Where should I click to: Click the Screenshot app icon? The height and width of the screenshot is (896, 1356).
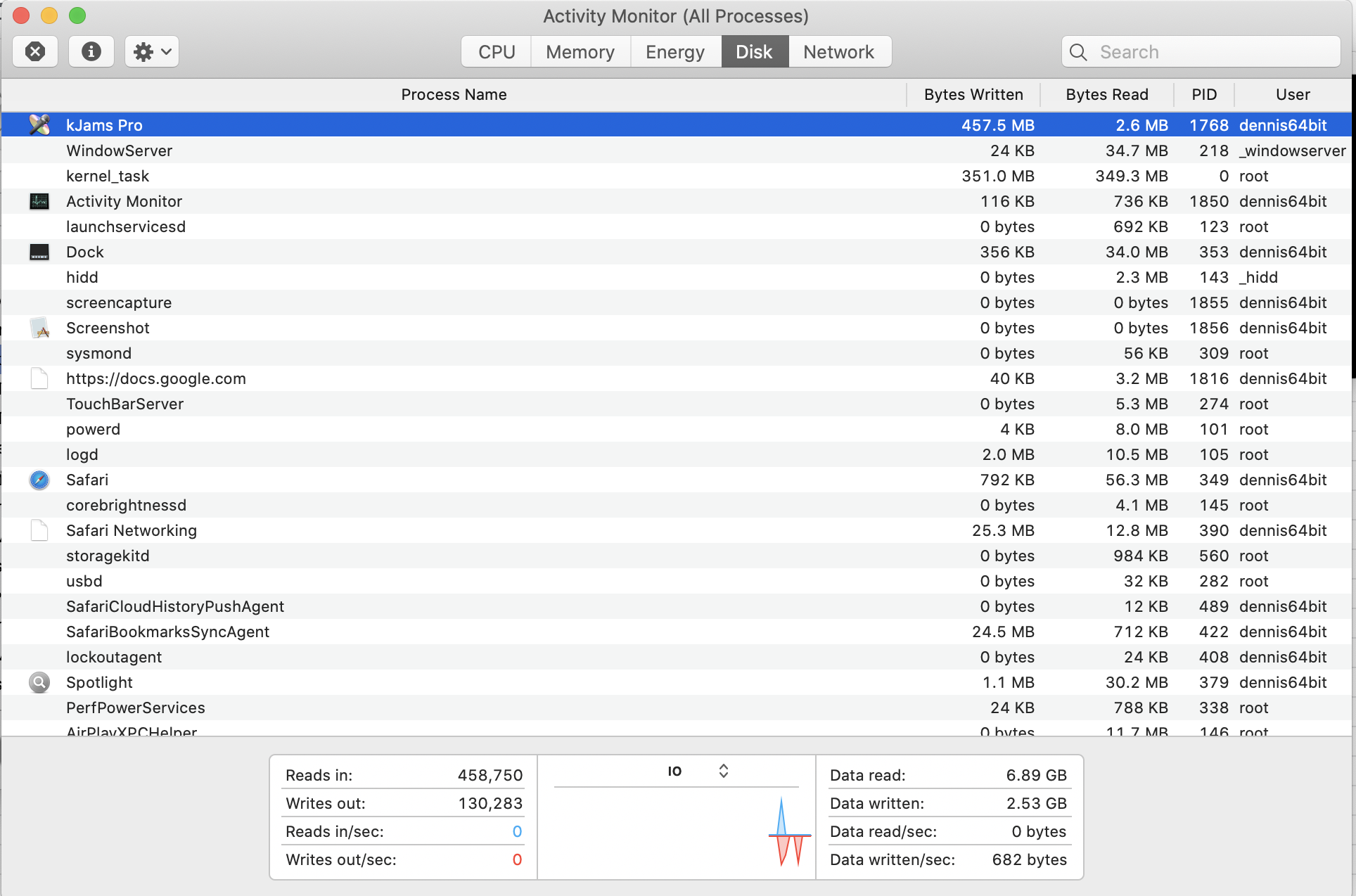(x=39, y=328)
